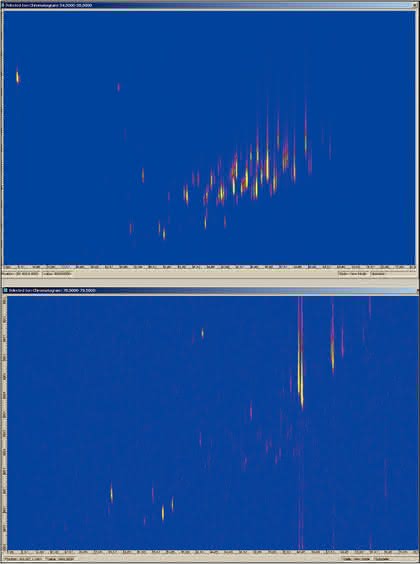Click the yellow peak at lower-left of lower chromatogram
420x564 pixels.
click(111, 494)
